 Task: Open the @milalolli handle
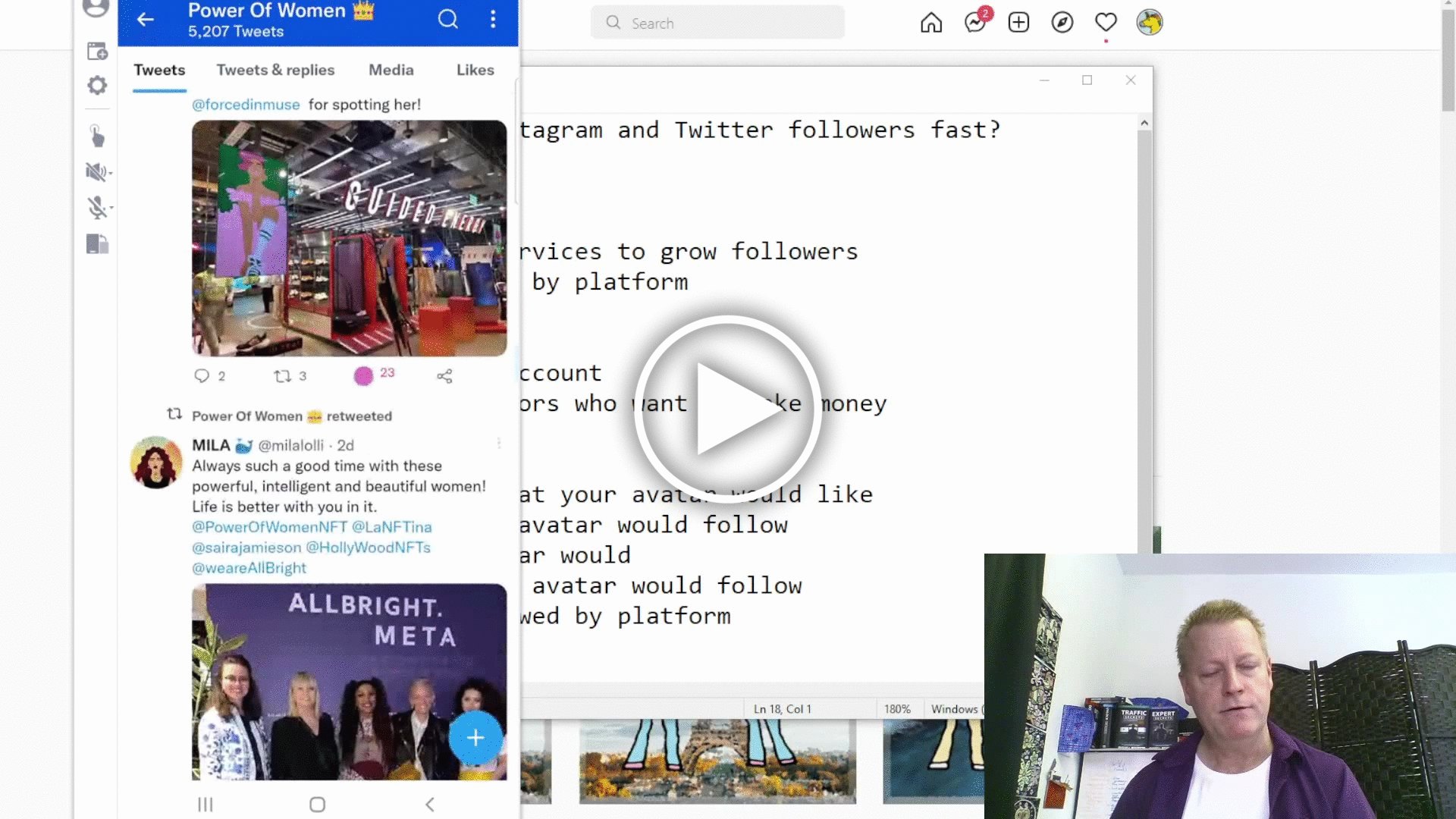click(x=290, y=445)
